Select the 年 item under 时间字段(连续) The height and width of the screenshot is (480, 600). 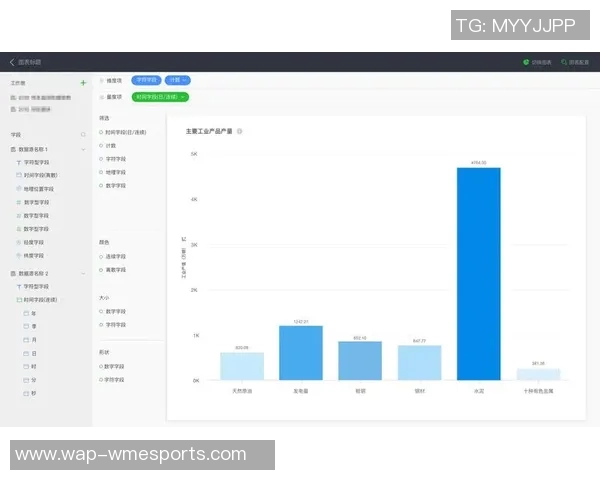[27, 313]
